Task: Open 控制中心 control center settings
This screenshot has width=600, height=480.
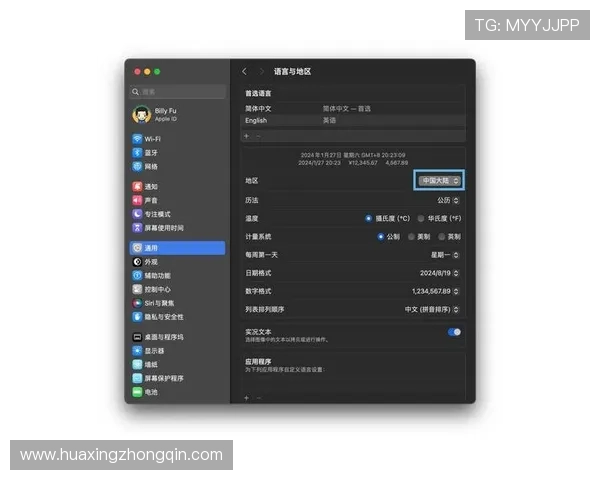Action: point(152,289)
